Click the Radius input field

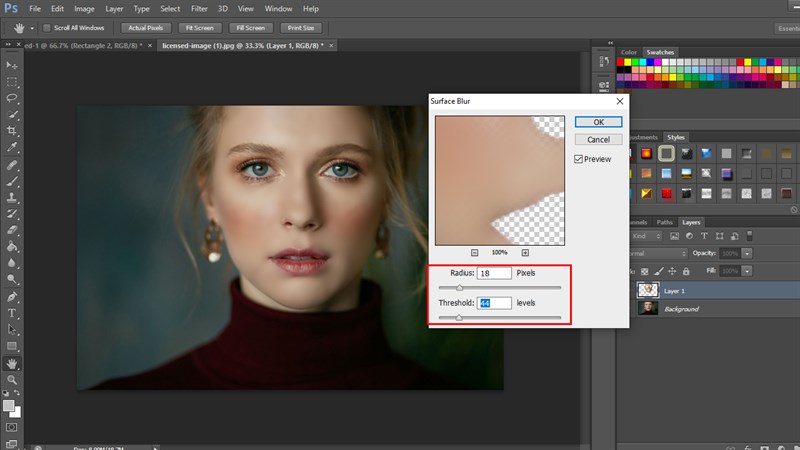(494, 273)
